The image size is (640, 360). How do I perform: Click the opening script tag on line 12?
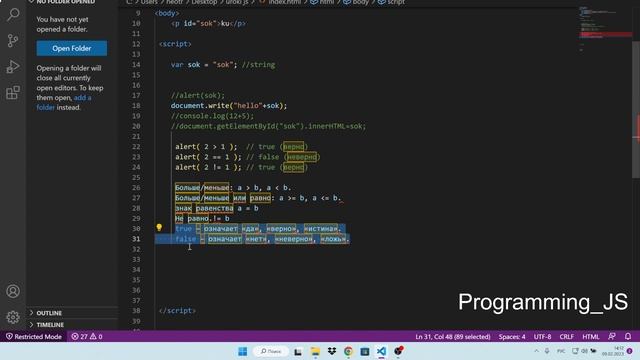pyautogui.click(x=175, y=44)
